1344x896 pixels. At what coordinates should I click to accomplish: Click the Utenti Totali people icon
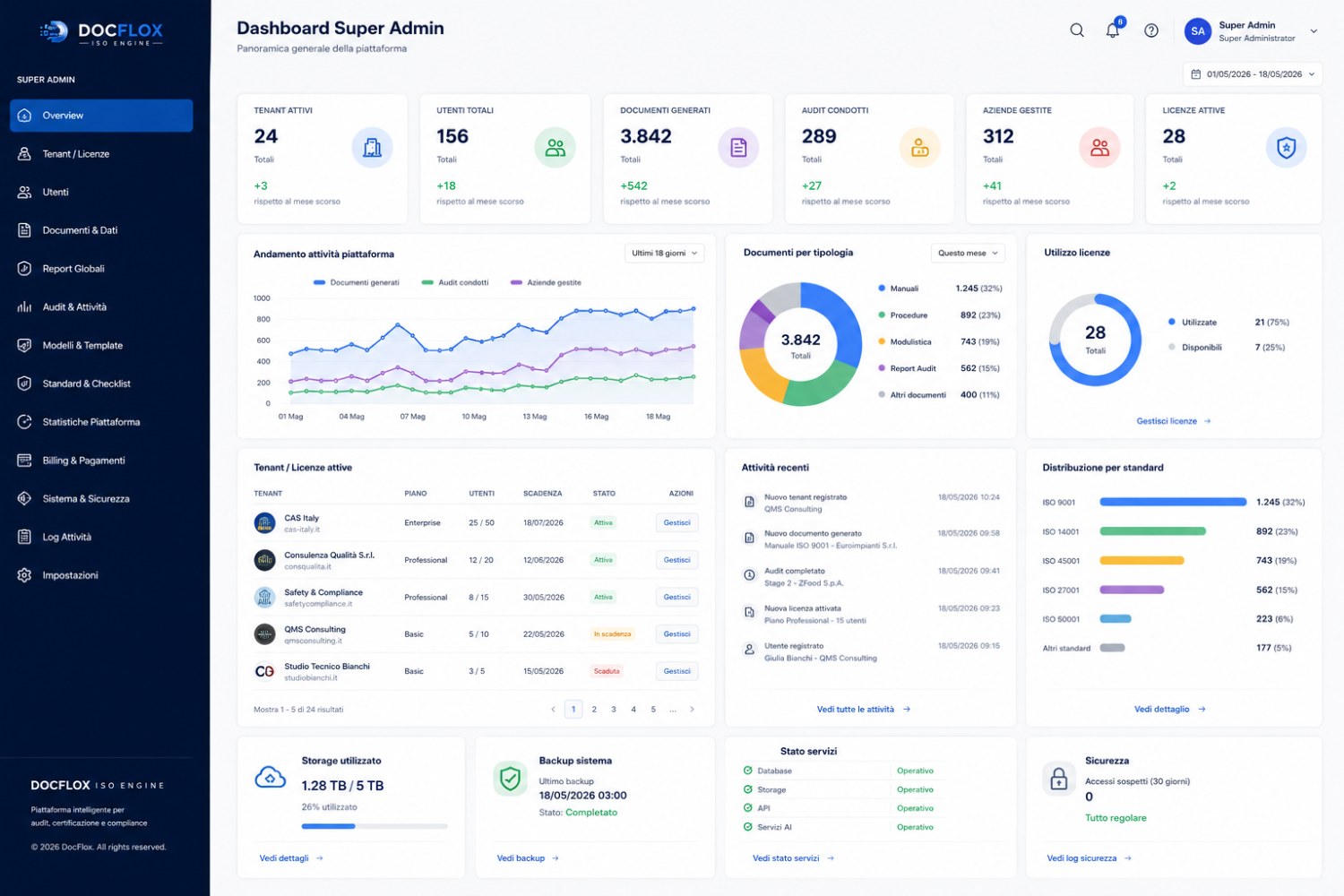pyautogui.click(x=556, y=148)
